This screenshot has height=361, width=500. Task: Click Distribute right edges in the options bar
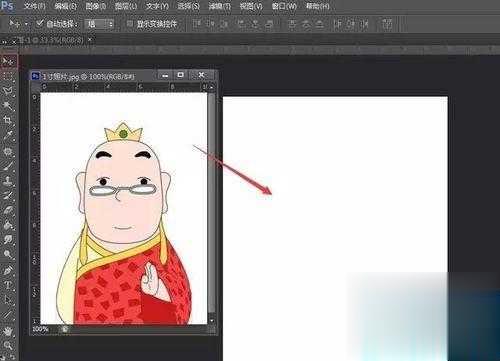[365, 23]
